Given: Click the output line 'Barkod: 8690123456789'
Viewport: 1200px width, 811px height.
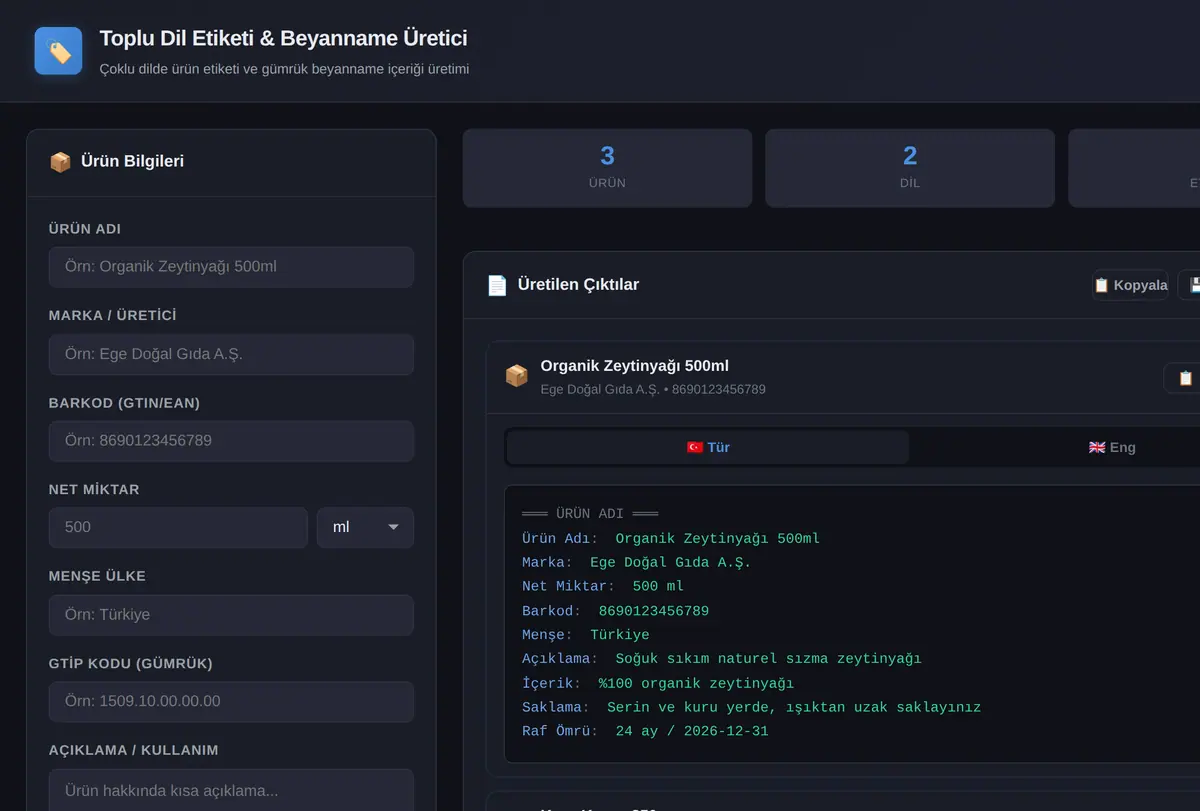Looking at the screenshot, I should click(x=615, y=611).
